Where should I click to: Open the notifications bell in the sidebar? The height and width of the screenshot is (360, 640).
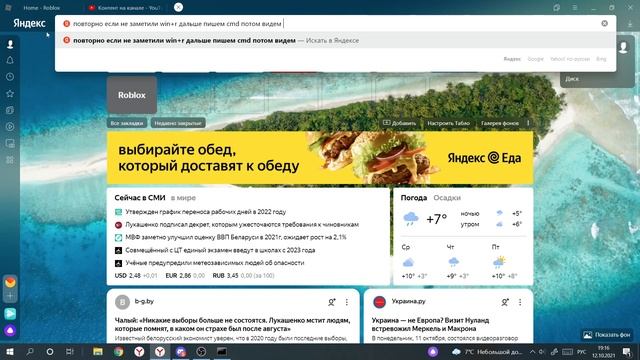[x=10, y=60]
